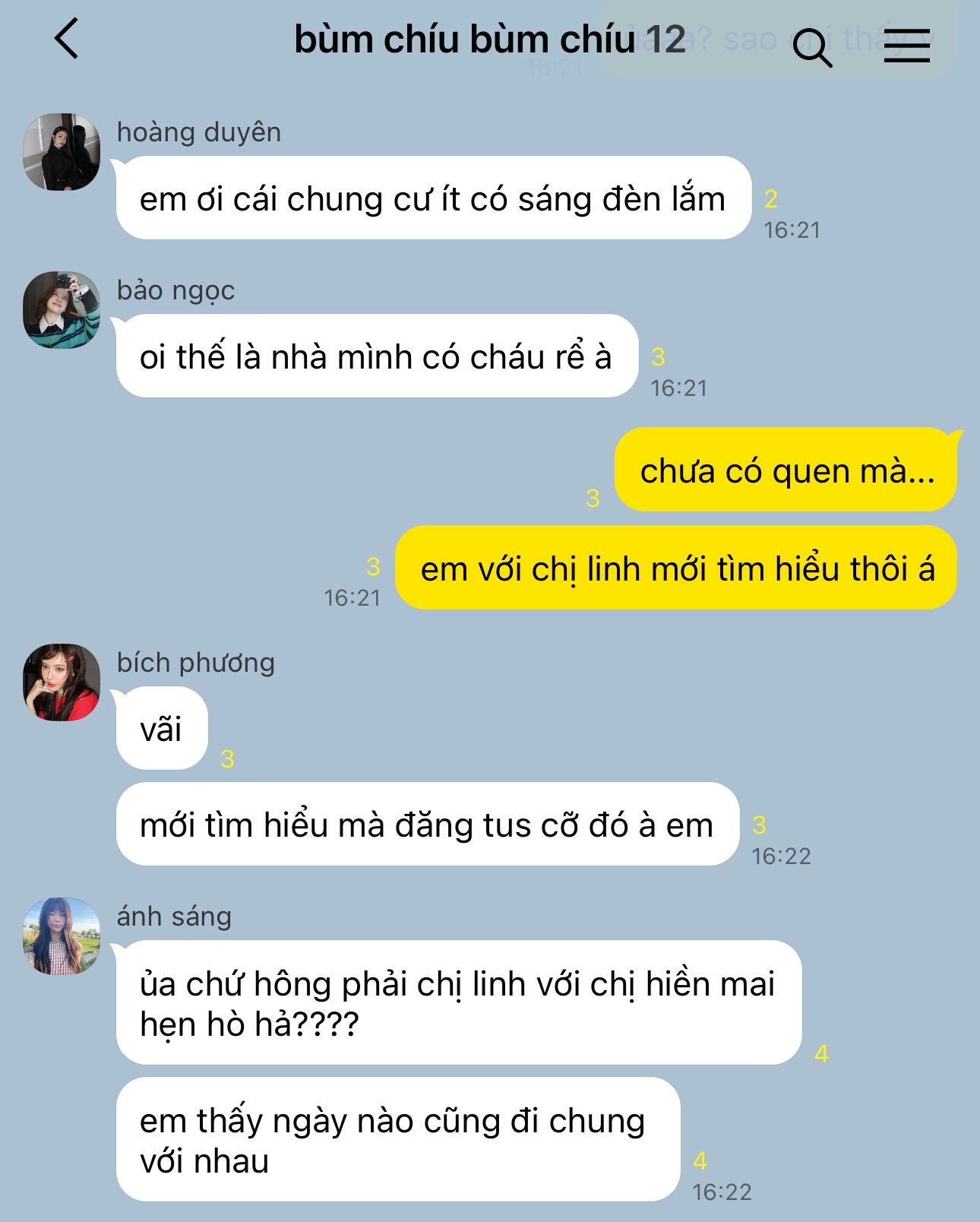
Task: Select message 'em thấy ngày nào cũng đi chung'
Action: coord(397,1140)
